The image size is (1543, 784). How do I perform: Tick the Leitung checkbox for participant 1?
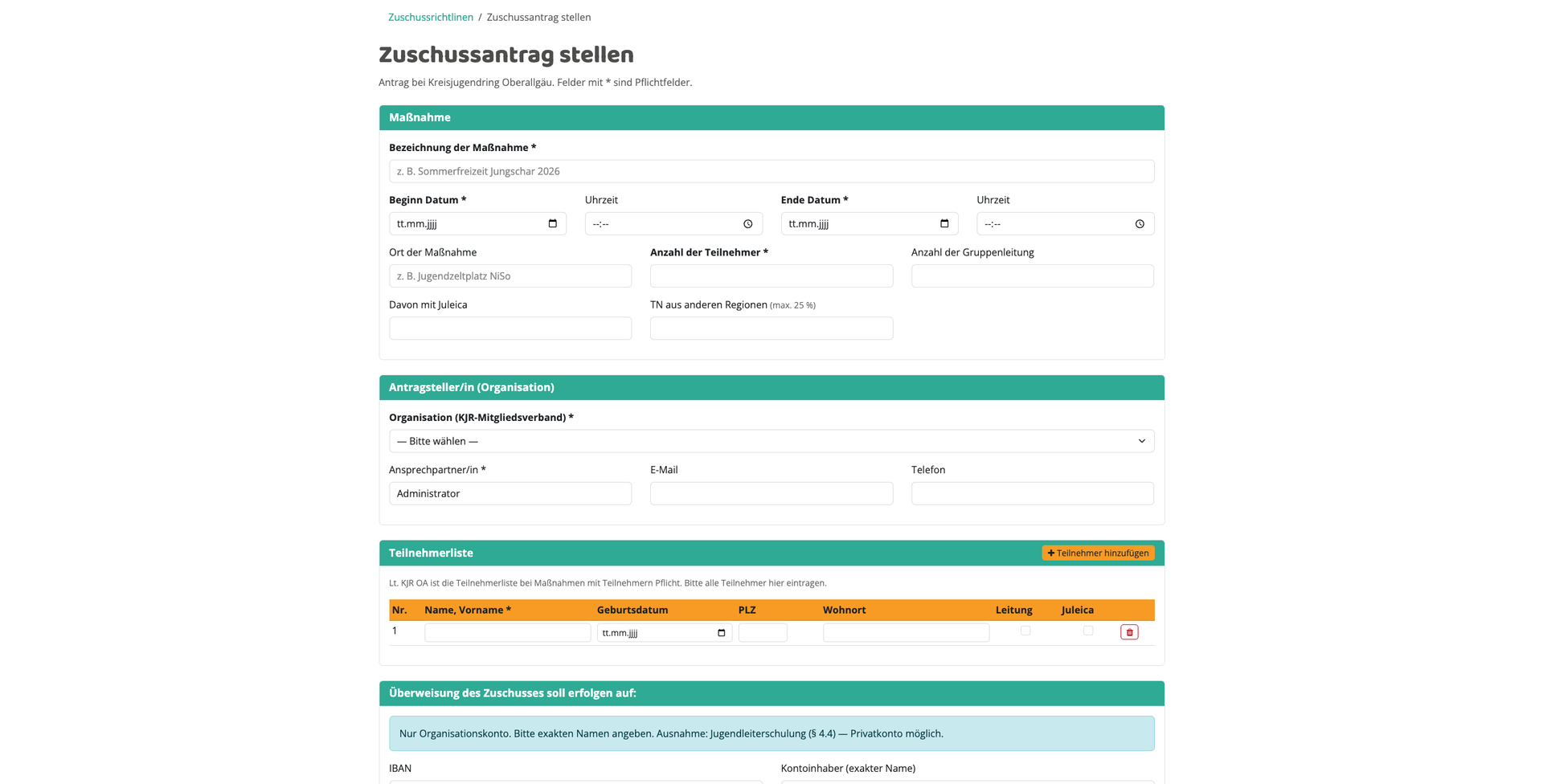[x=1025, y=631]
